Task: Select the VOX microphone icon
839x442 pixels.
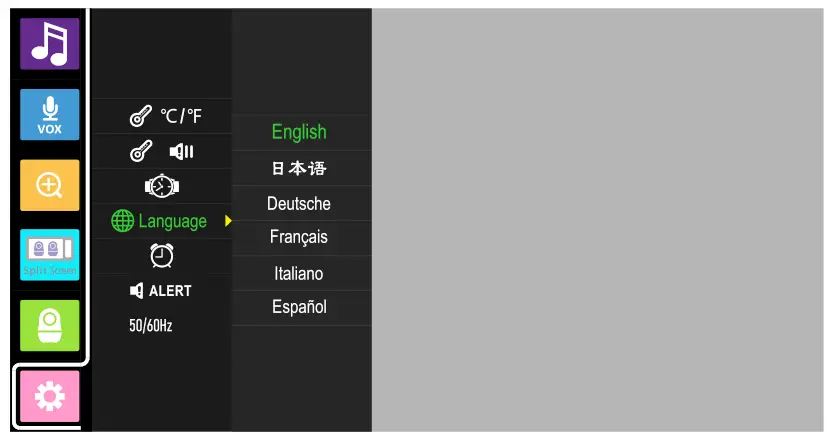Action: pyautogui.click(x=50, y=115)
